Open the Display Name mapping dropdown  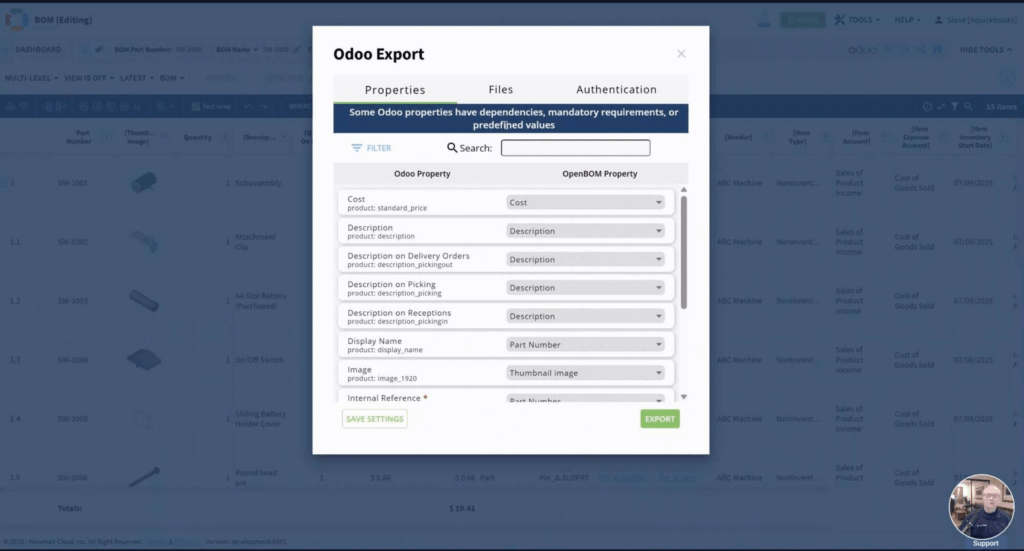[x=585, y=345]
